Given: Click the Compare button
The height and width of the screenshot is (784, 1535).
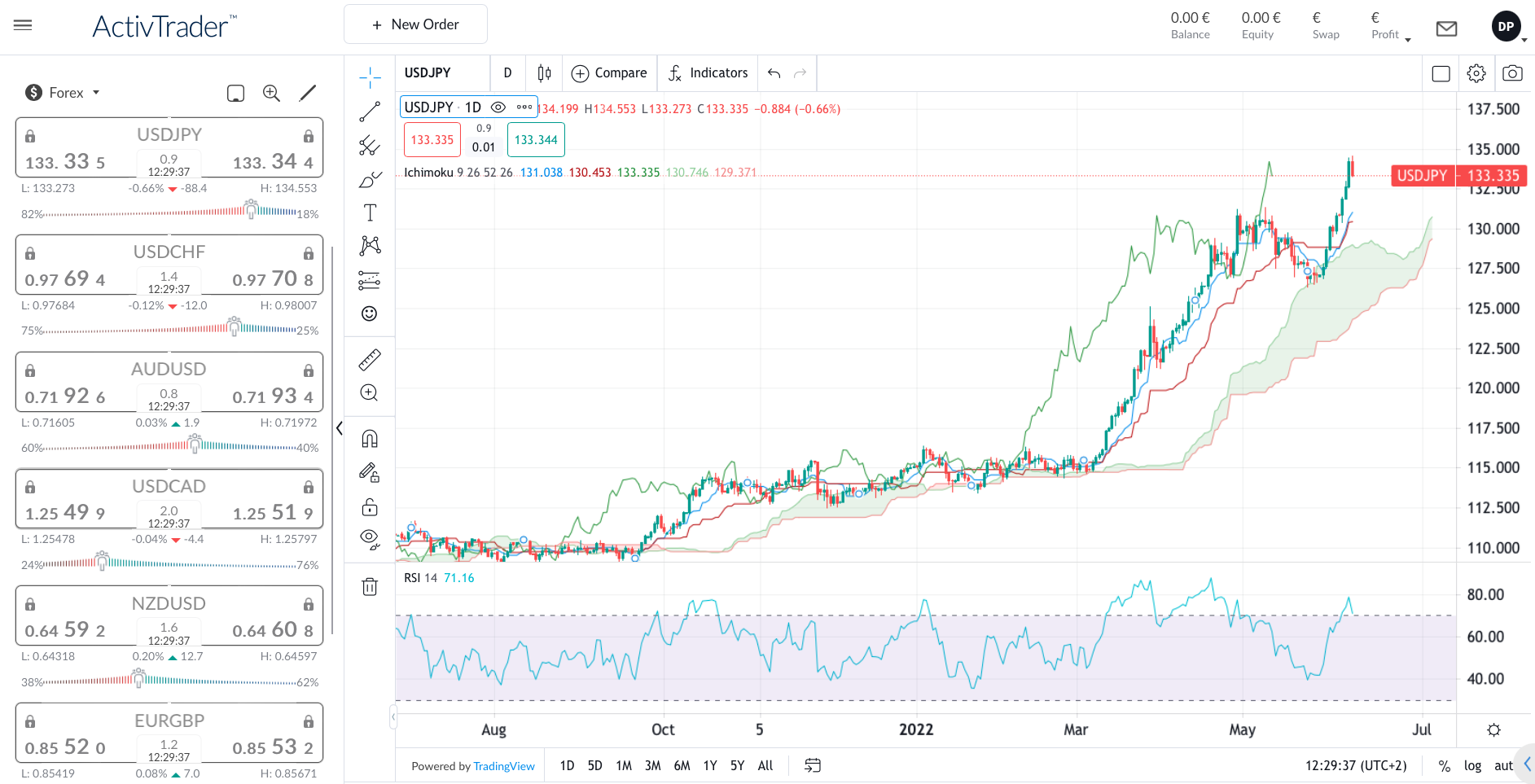Looking at the screenshot, I should (609, 73).
